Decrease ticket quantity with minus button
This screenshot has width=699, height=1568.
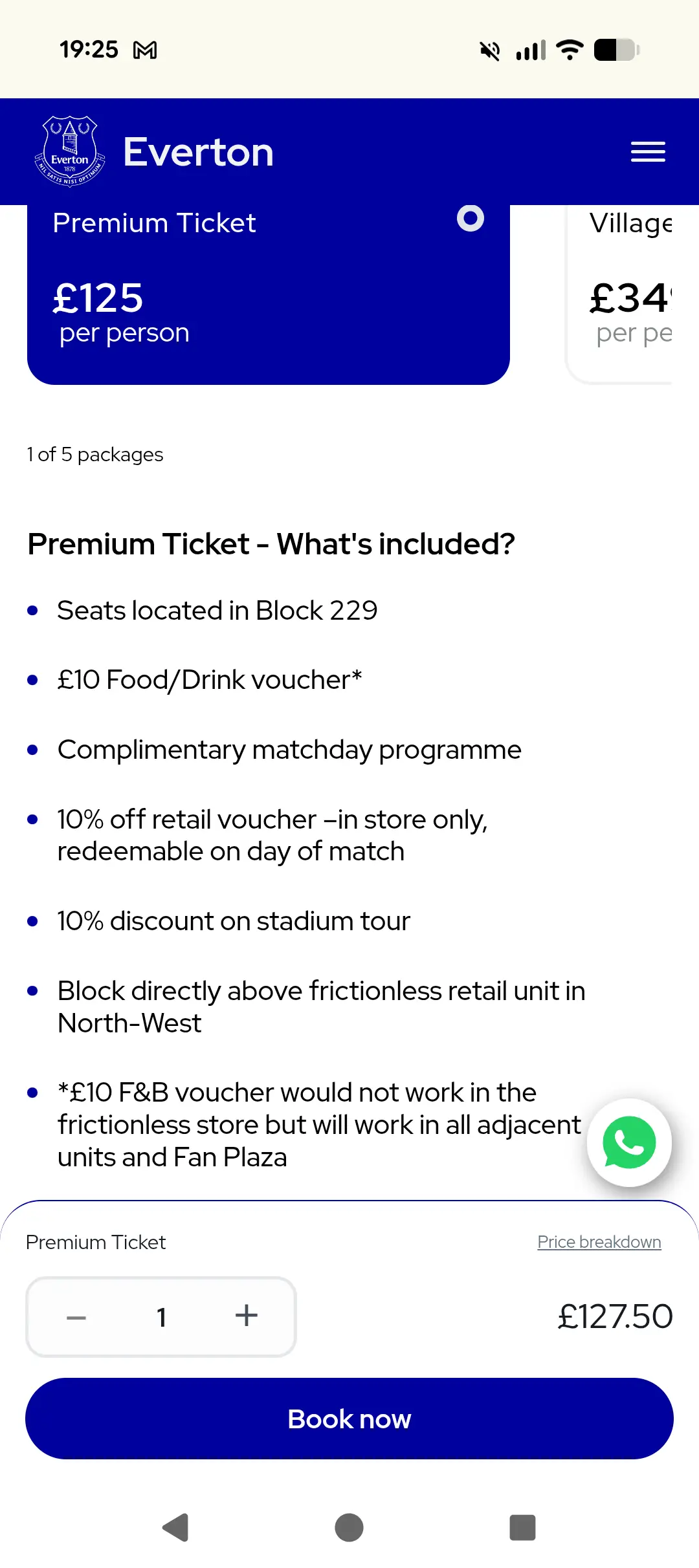(76, 1317)
